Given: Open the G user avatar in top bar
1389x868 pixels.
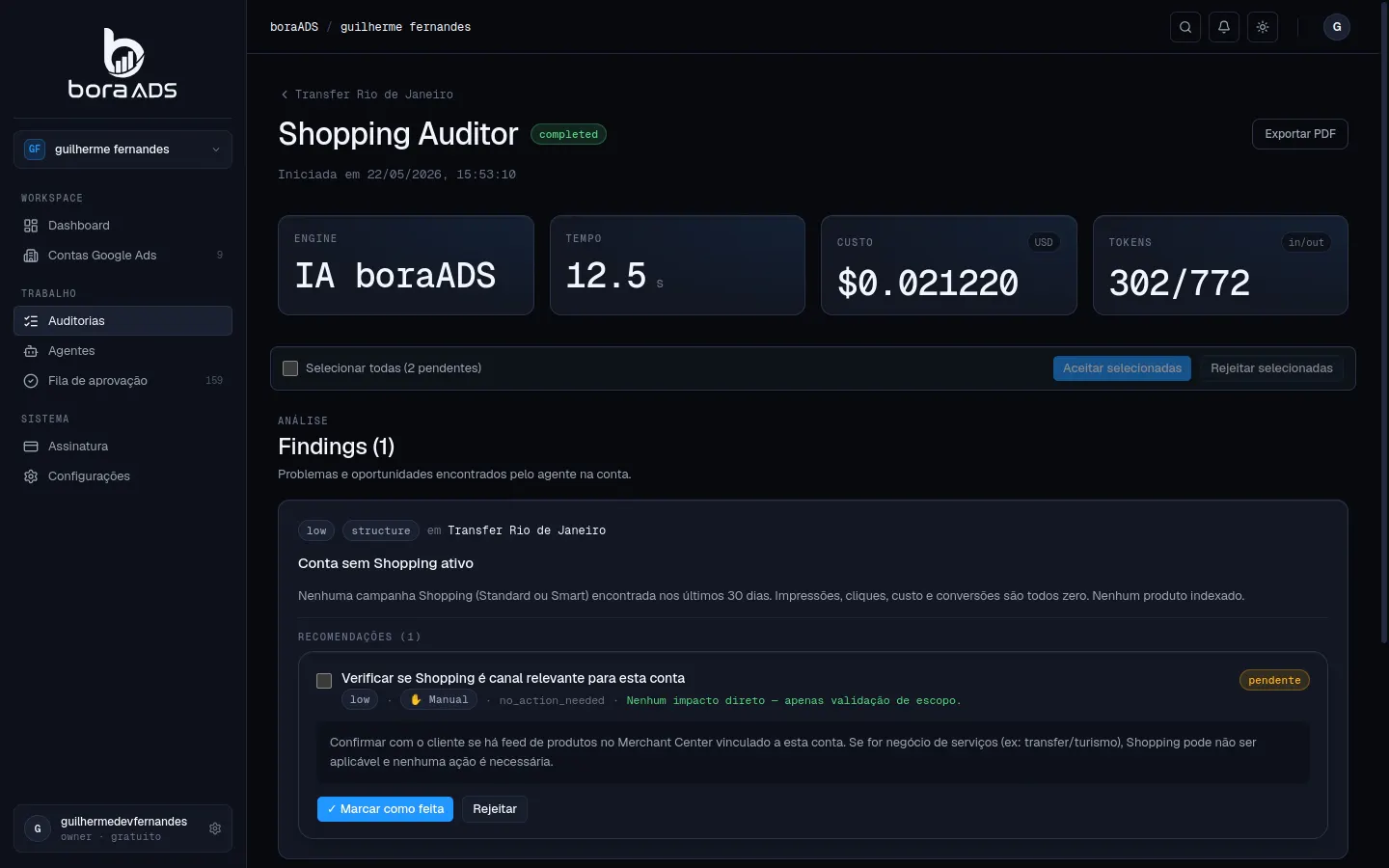Looking at the screenshot, I should point(1337,27).
